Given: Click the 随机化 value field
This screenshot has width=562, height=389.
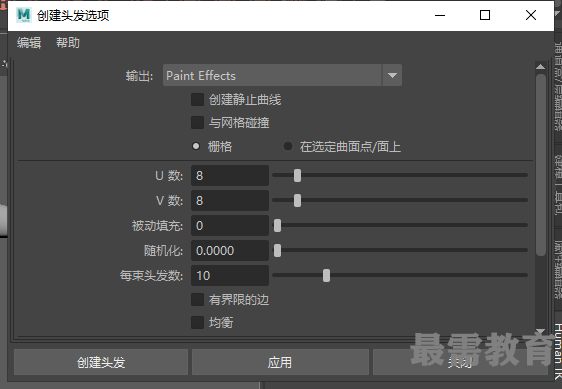Looking at the screenshot, I should [x=230, y=251].
